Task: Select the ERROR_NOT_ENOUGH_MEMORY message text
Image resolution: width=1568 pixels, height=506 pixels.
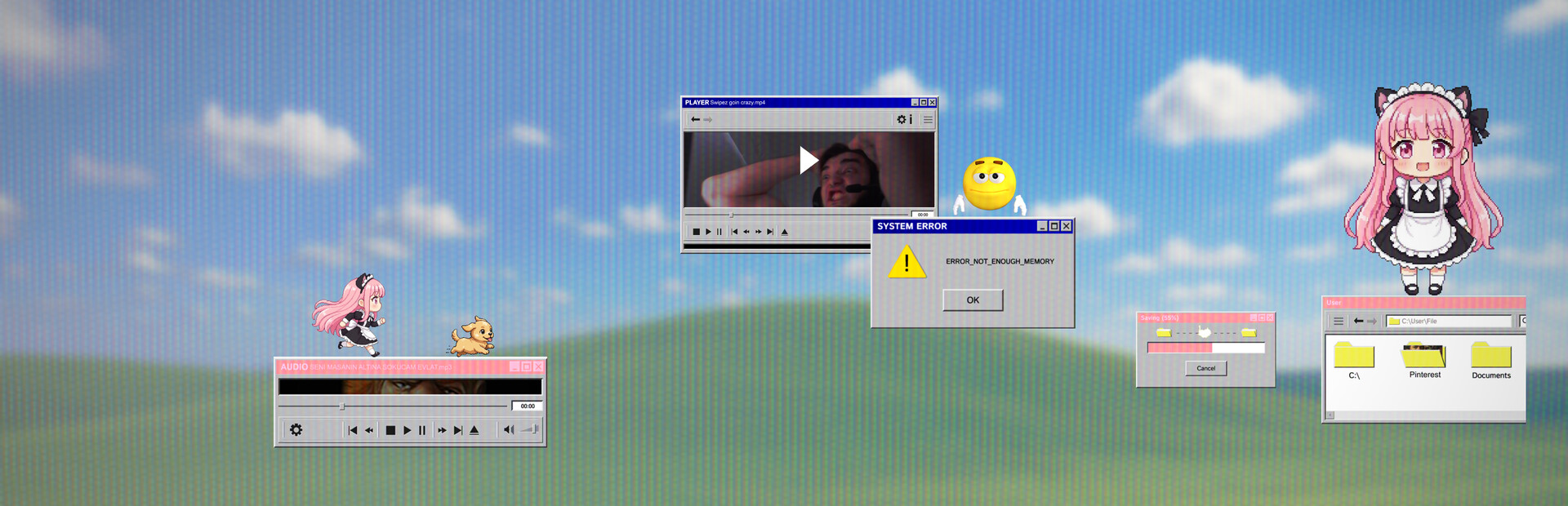Action: tap(1000, 261)
